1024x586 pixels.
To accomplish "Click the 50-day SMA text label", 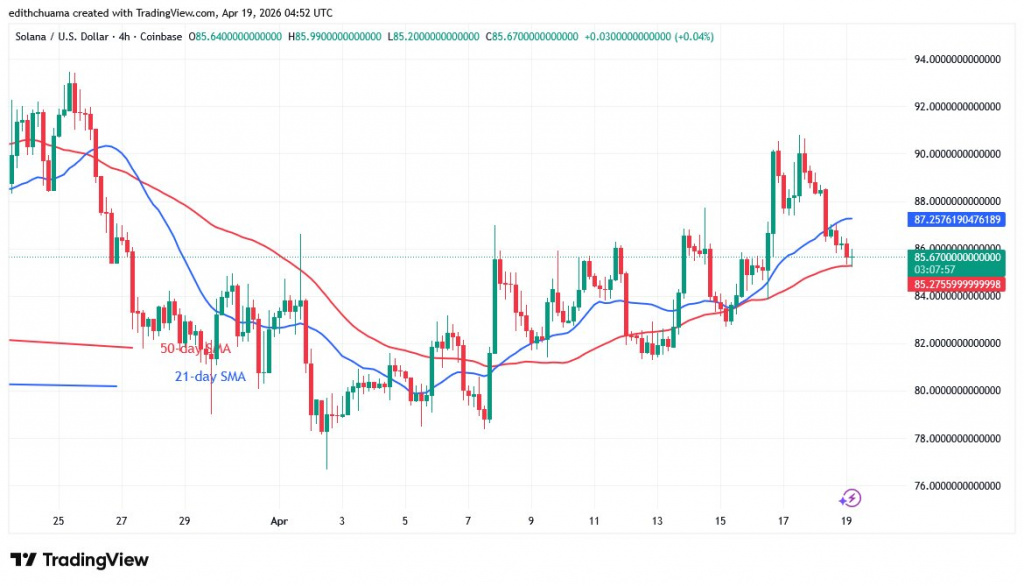I will pyautogui.click(x=195, y=348).
